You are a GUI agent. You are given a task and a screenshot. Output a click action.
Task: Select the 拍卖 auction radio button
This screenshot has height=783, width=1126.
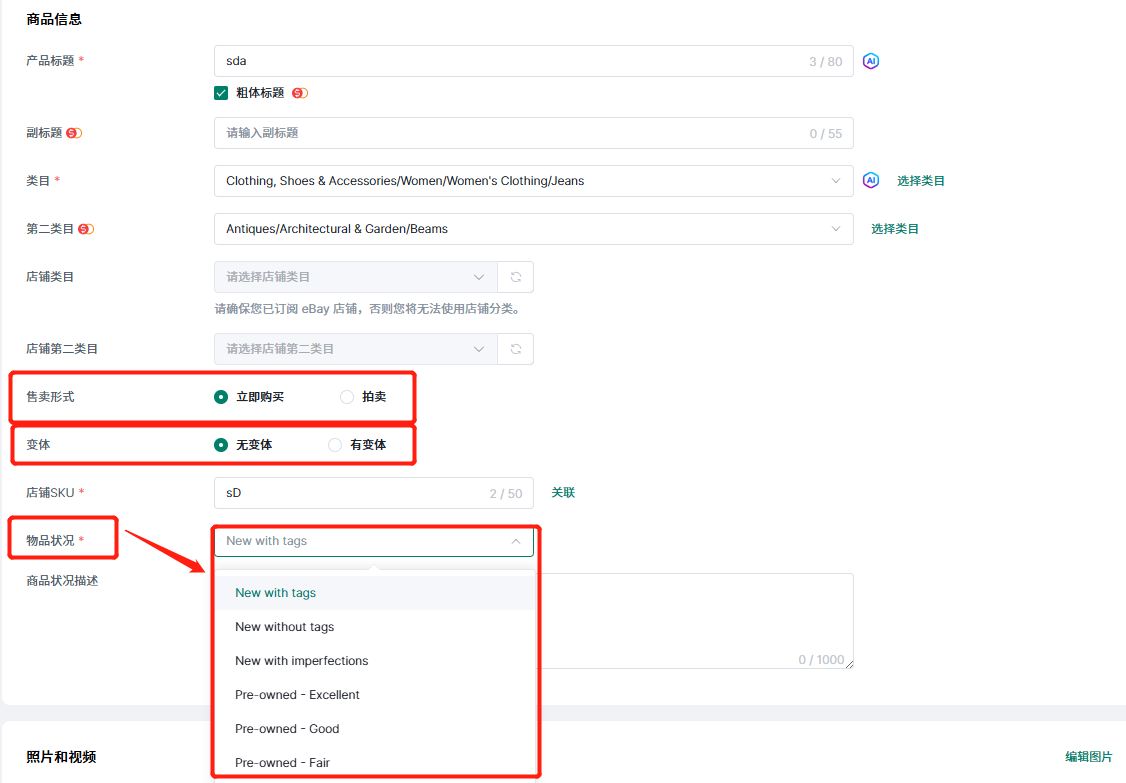tap(347, 397)
